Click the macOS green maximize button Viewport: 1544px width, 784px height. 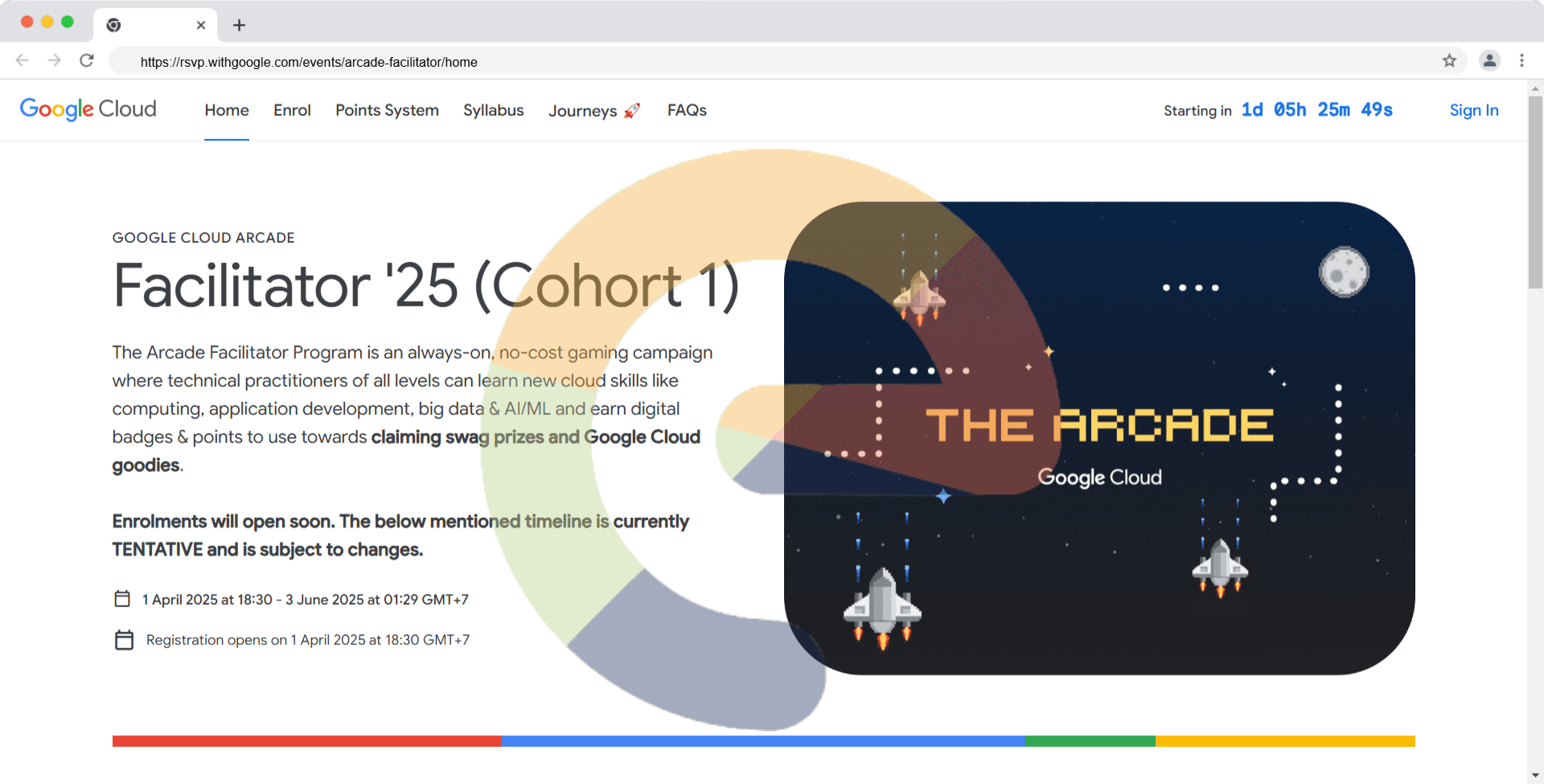coord(68,22)
